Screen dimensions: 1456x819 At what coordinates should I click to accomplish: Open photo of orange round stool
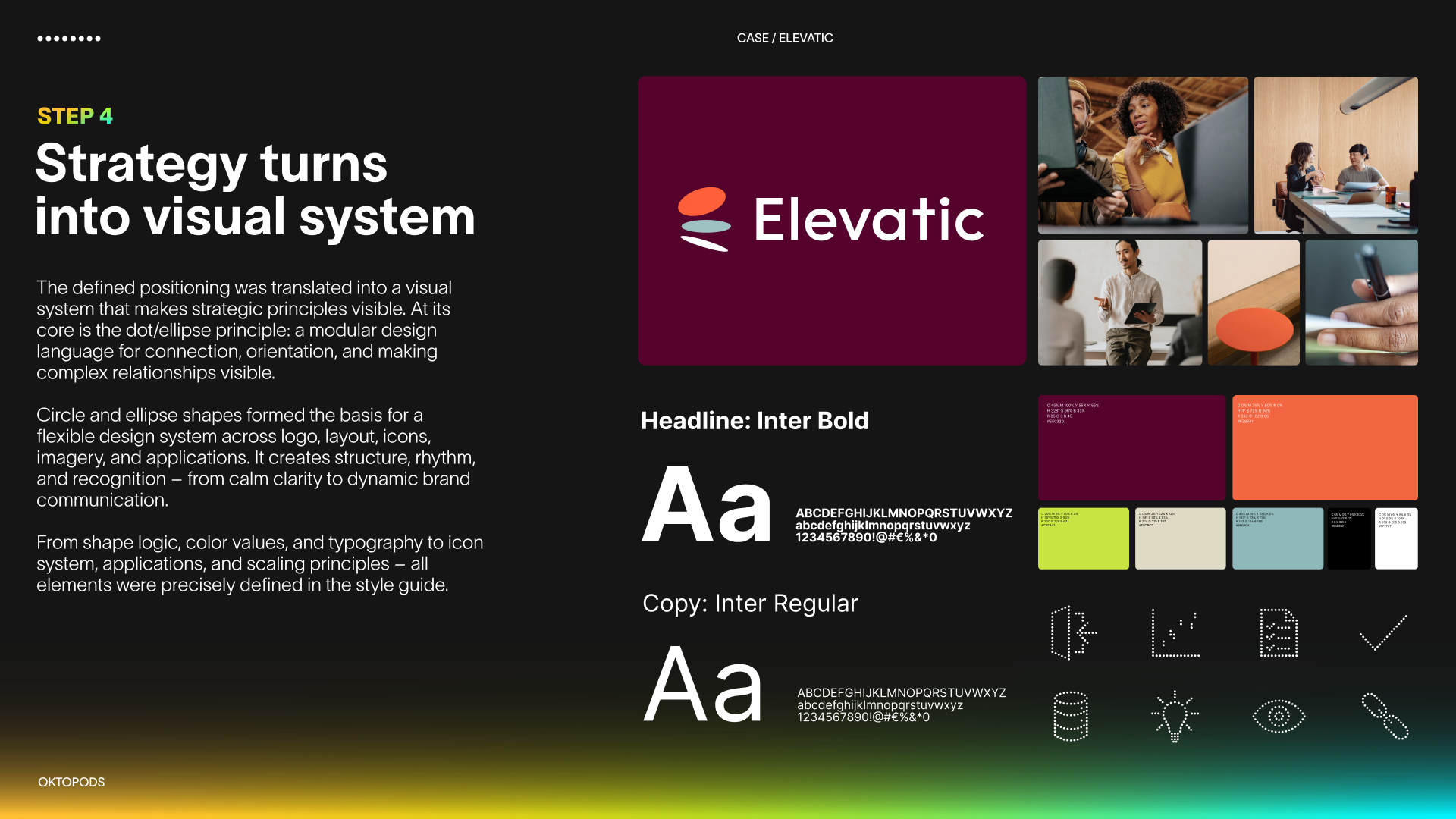pos(1254,303)
